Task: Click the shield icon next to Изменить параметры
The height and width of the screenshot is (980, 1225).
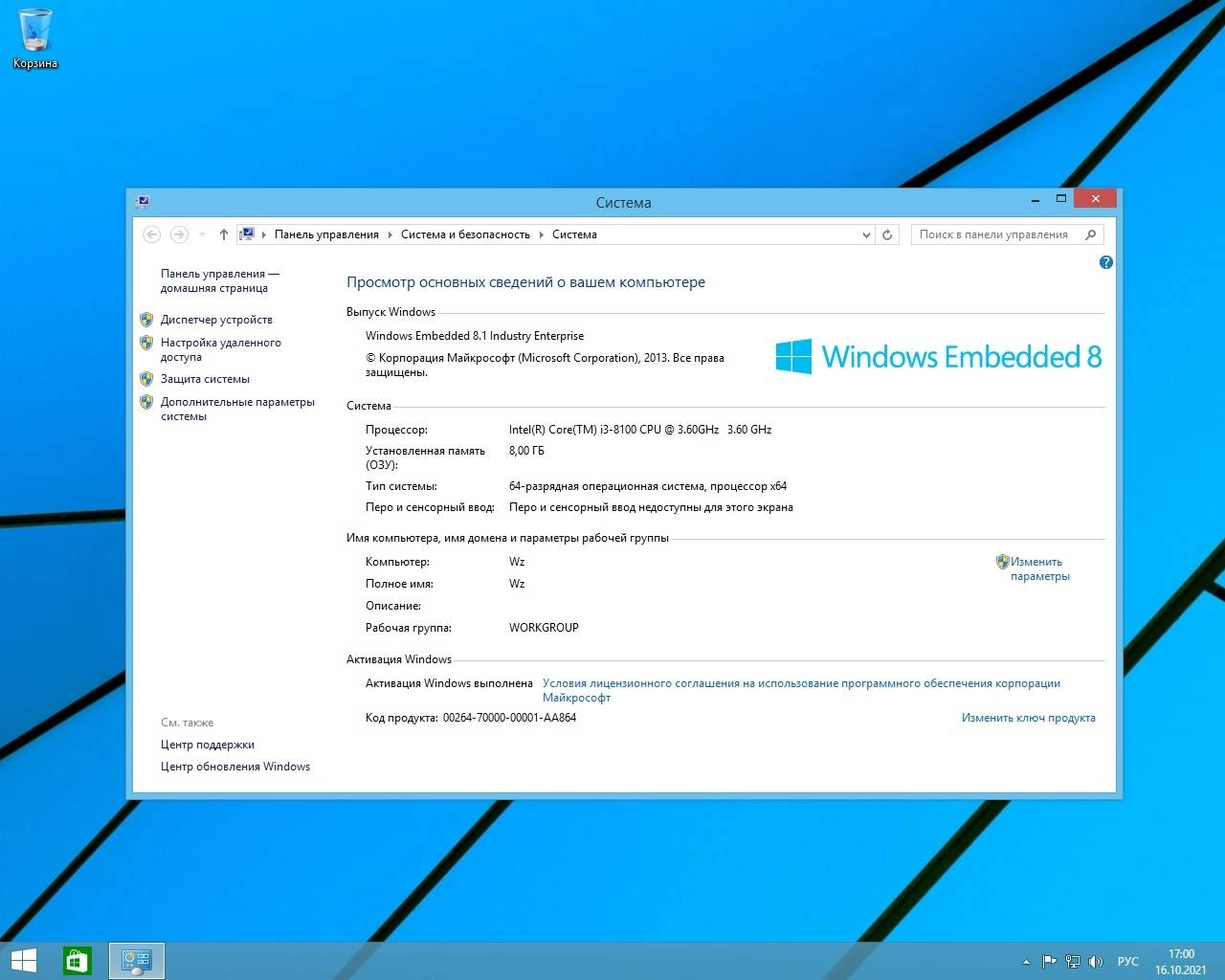Action: tap(1002, 562)
